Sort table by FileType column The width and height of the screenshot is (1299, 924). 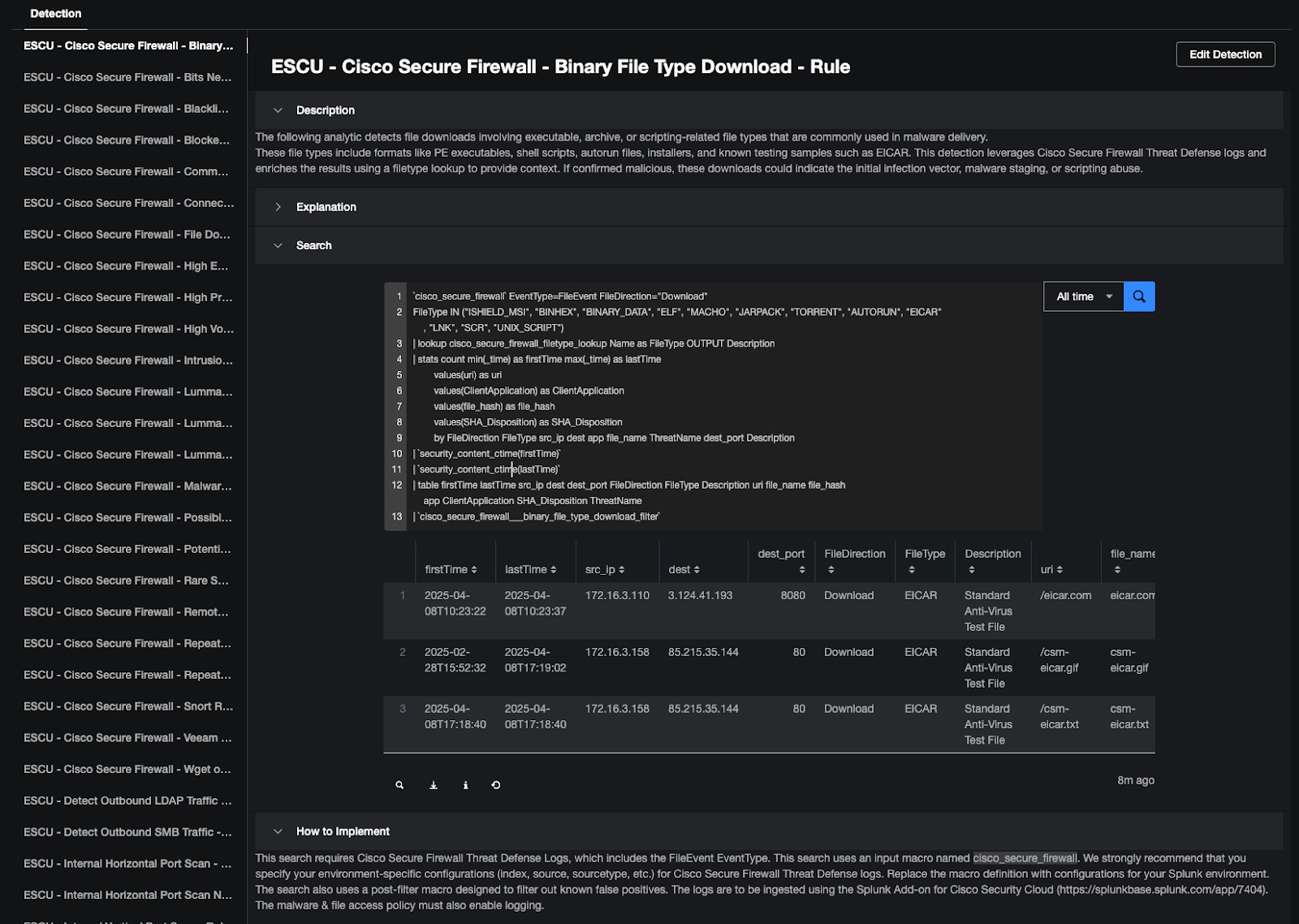(x=925, y=561)
